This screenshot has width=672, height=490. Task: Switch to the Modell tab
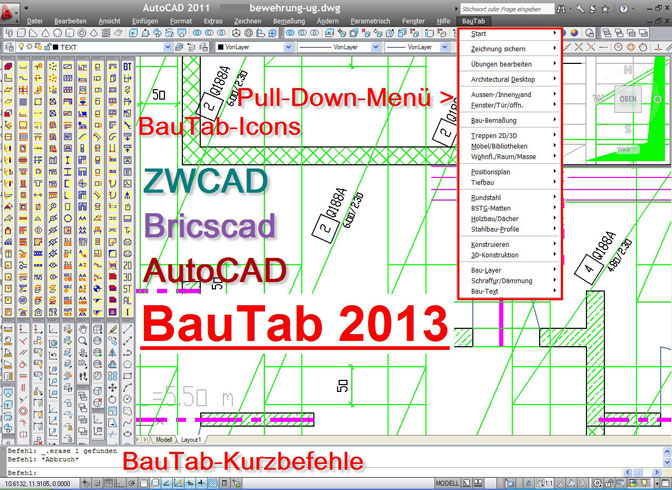(x=164, y=440)
